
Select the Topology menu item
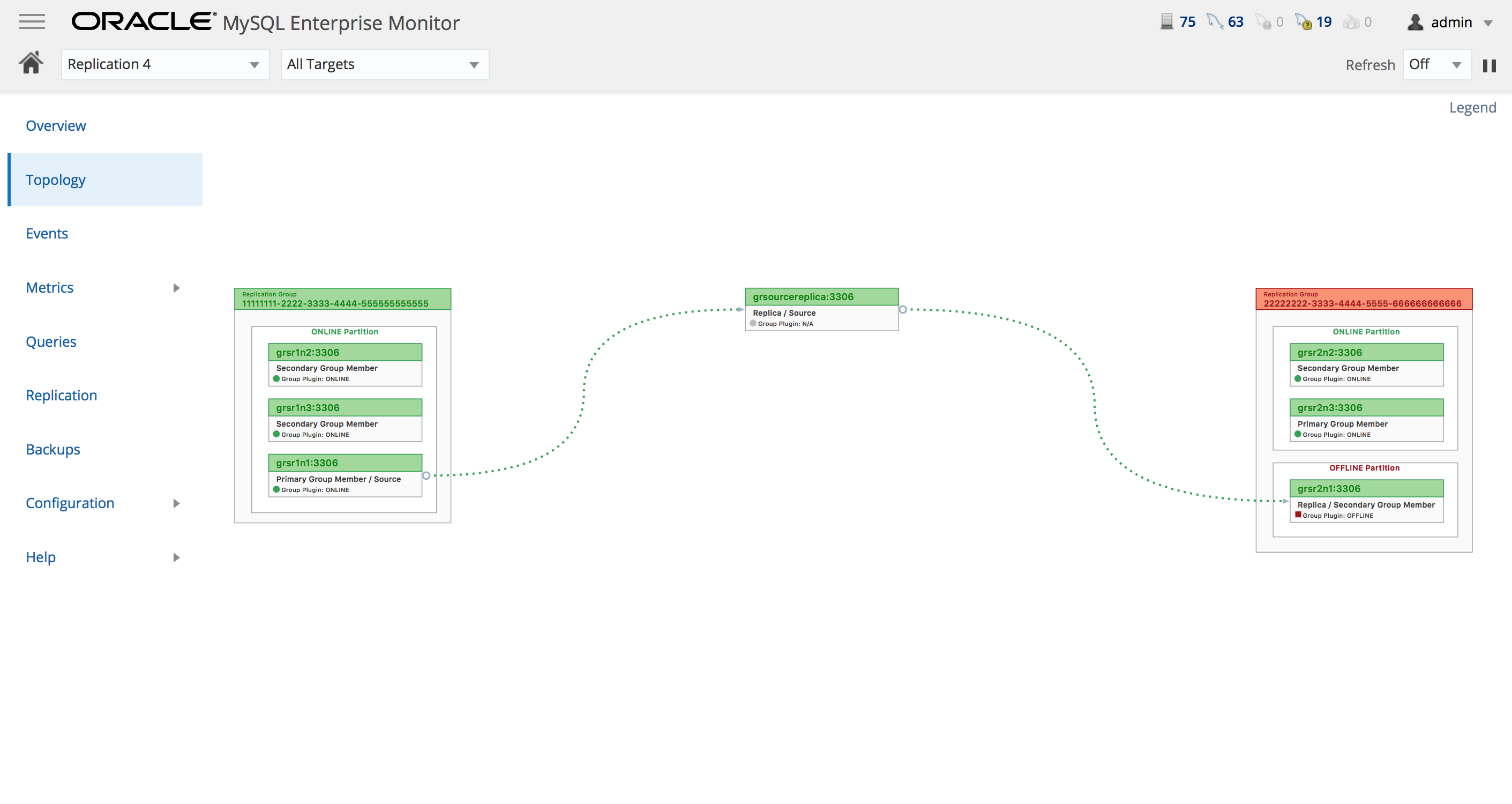pyautogui.click(x=106, y=180)
